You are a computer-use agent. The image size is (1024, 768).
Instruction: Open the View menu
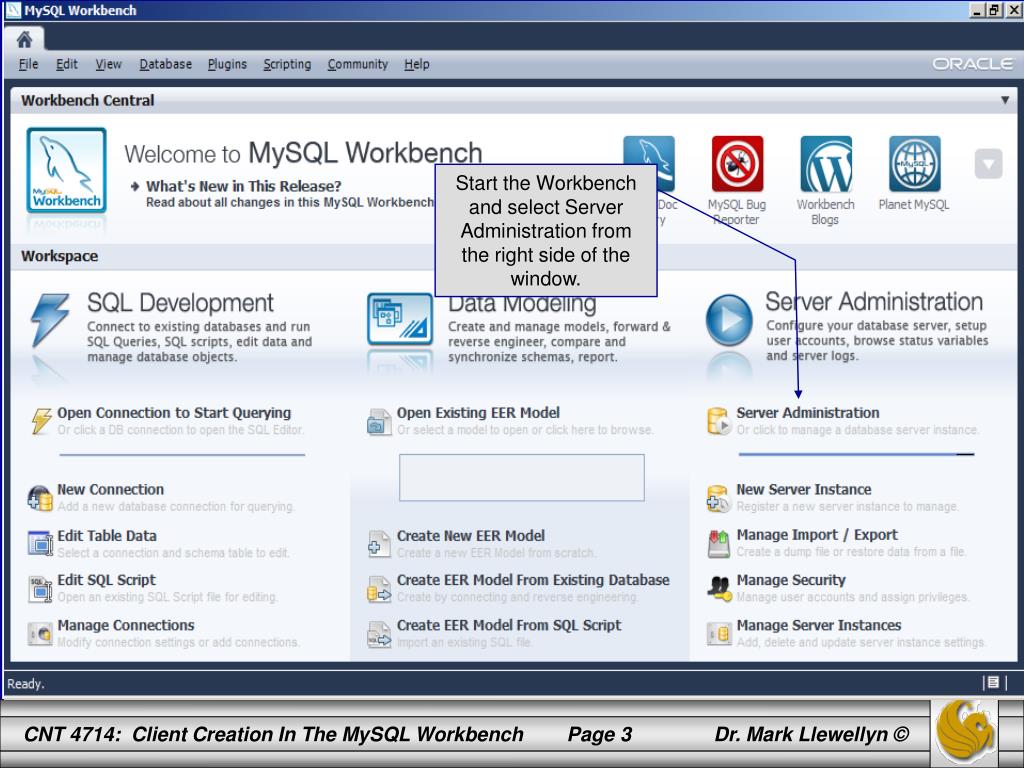108,64
